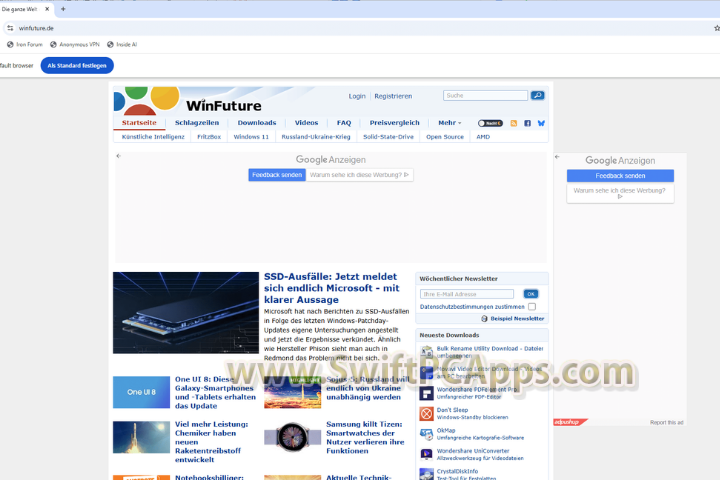Click Feedback senden in center ad
720x480 pixels.
277,175
